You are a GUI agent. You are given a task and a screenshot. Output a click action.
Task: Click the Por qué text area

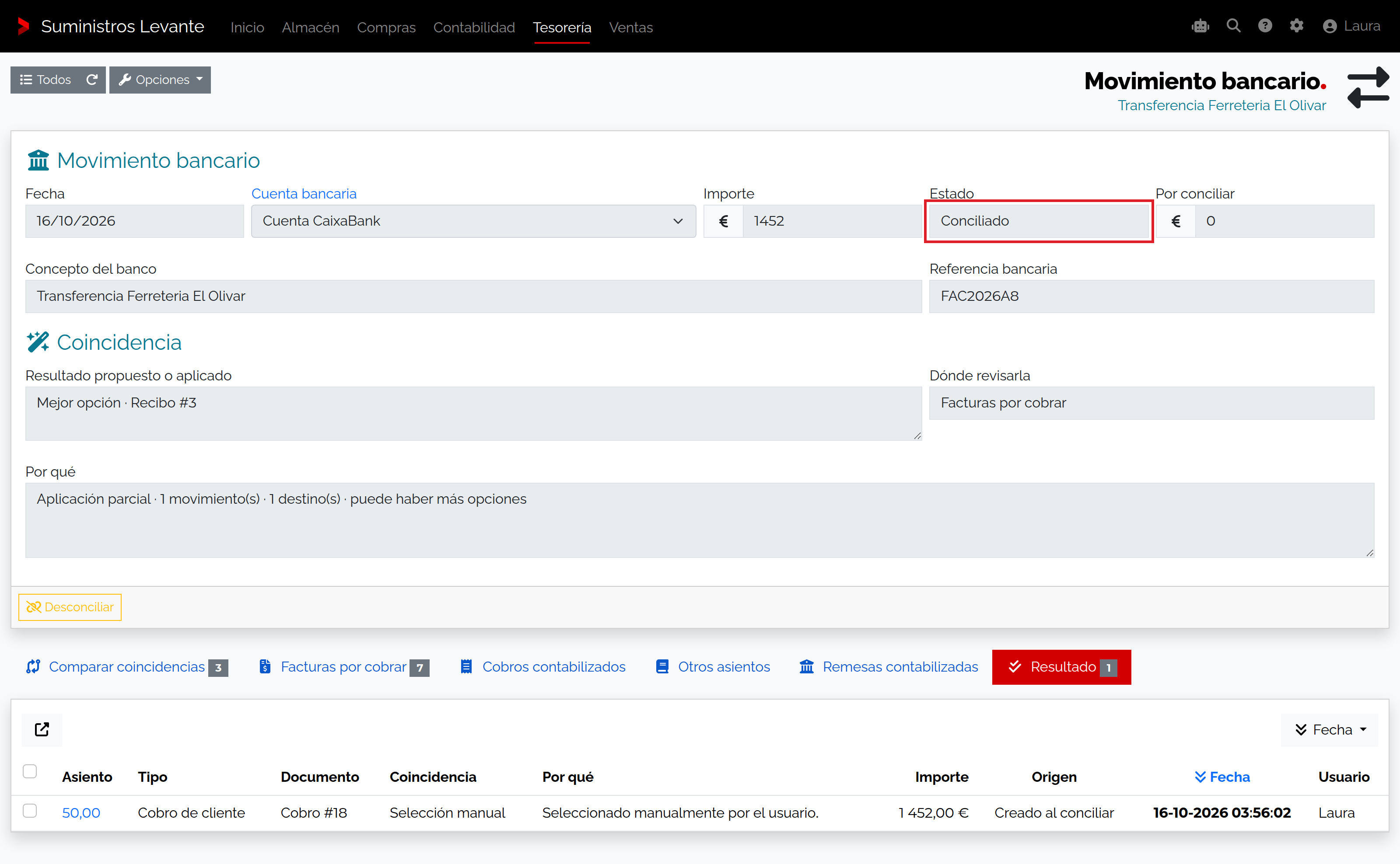pyautogui.click(x=700, y=520)
